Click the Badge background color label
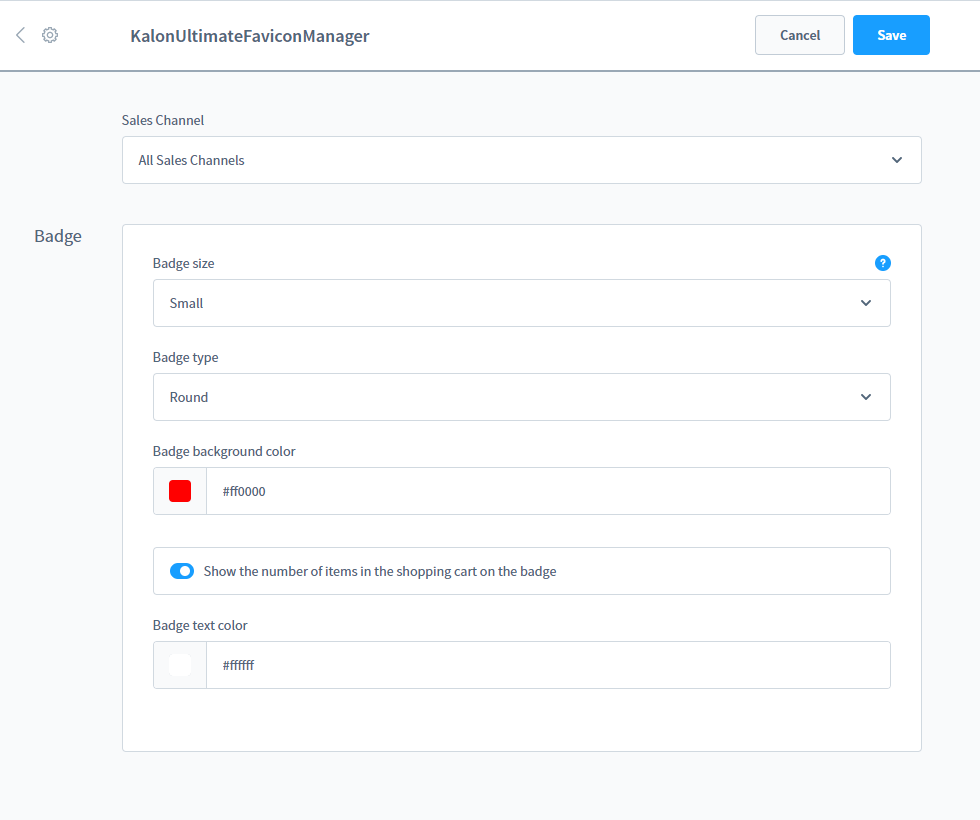Image resolution: width=980 pixels, height=820 pixels. pyautogui.click(x=224, y=451)
